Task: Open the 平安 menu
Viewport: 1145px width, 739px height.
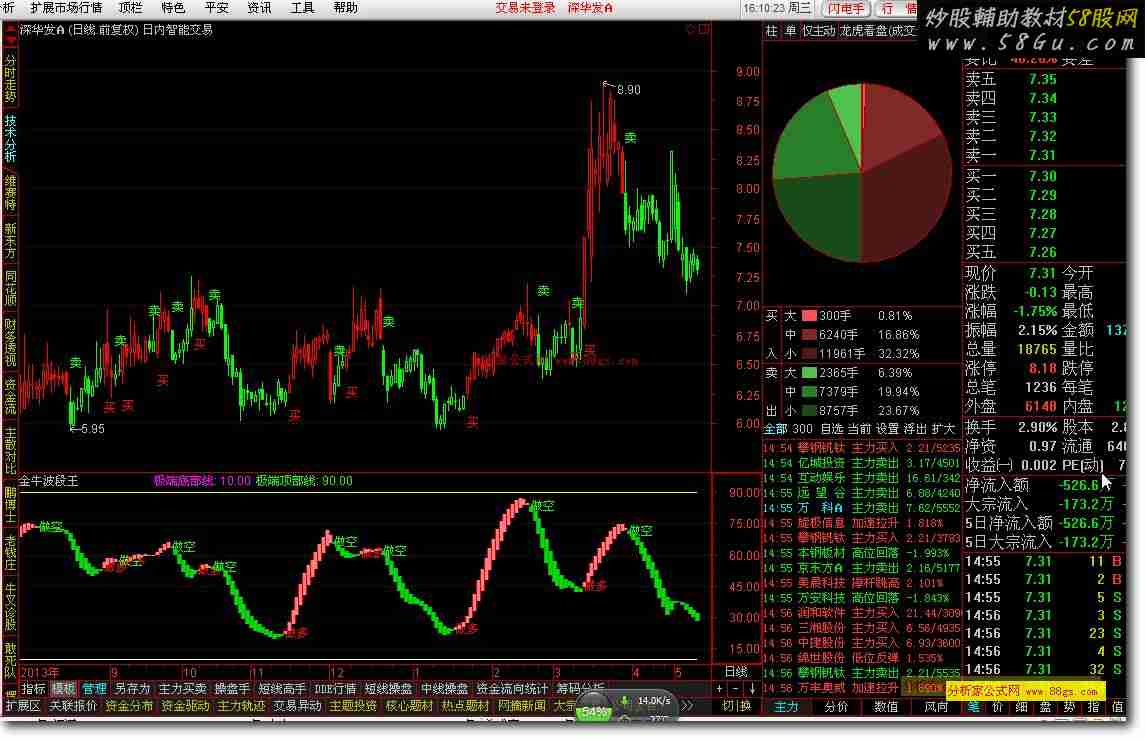Action: [216, 8]
